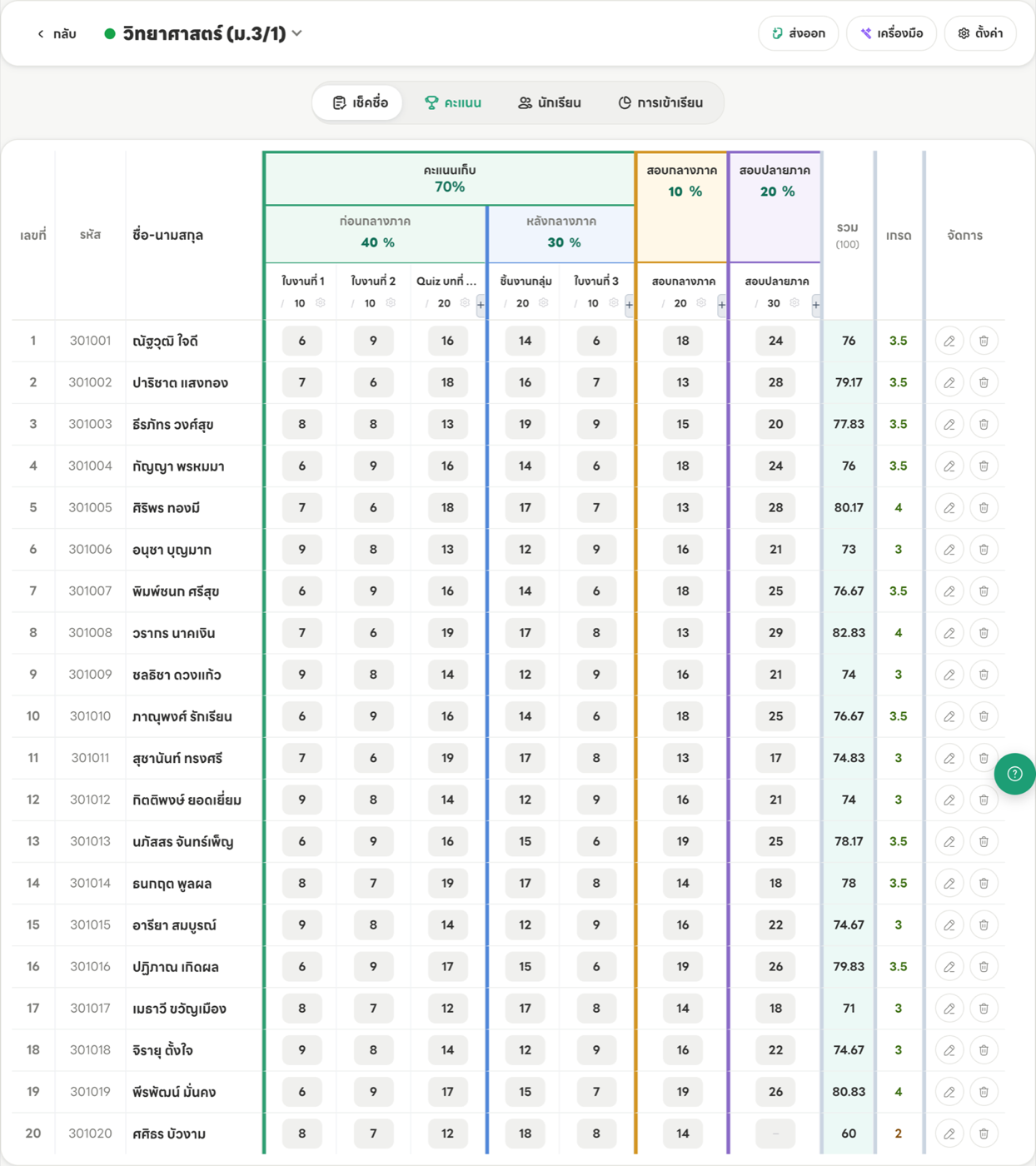The height and width of the screenshot is (1166, 1036).
Task: Open settings gear for ใบงานที่ 2 column
Action: [x=391, y=303]
